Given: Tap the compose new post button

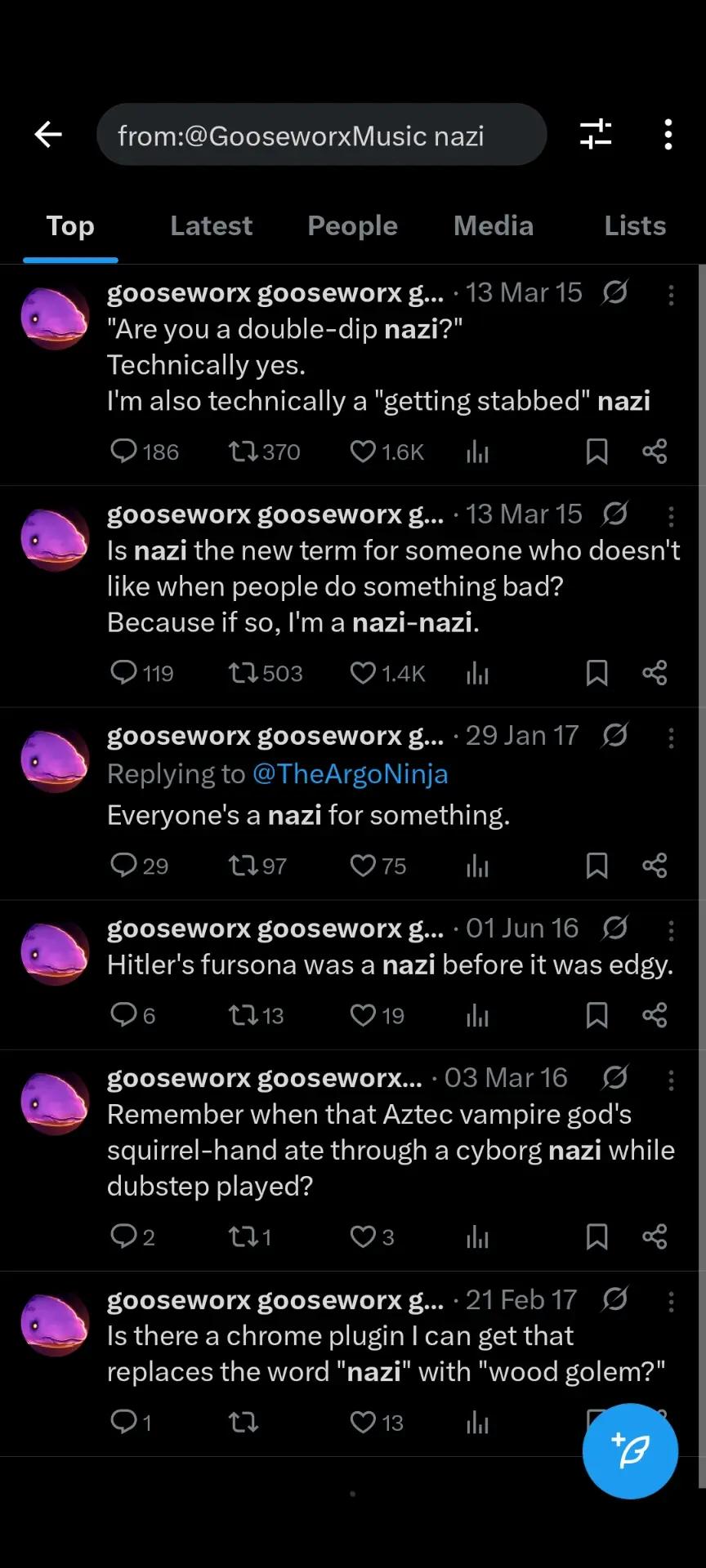Looking at the screenshot, I should point(630,1451).
